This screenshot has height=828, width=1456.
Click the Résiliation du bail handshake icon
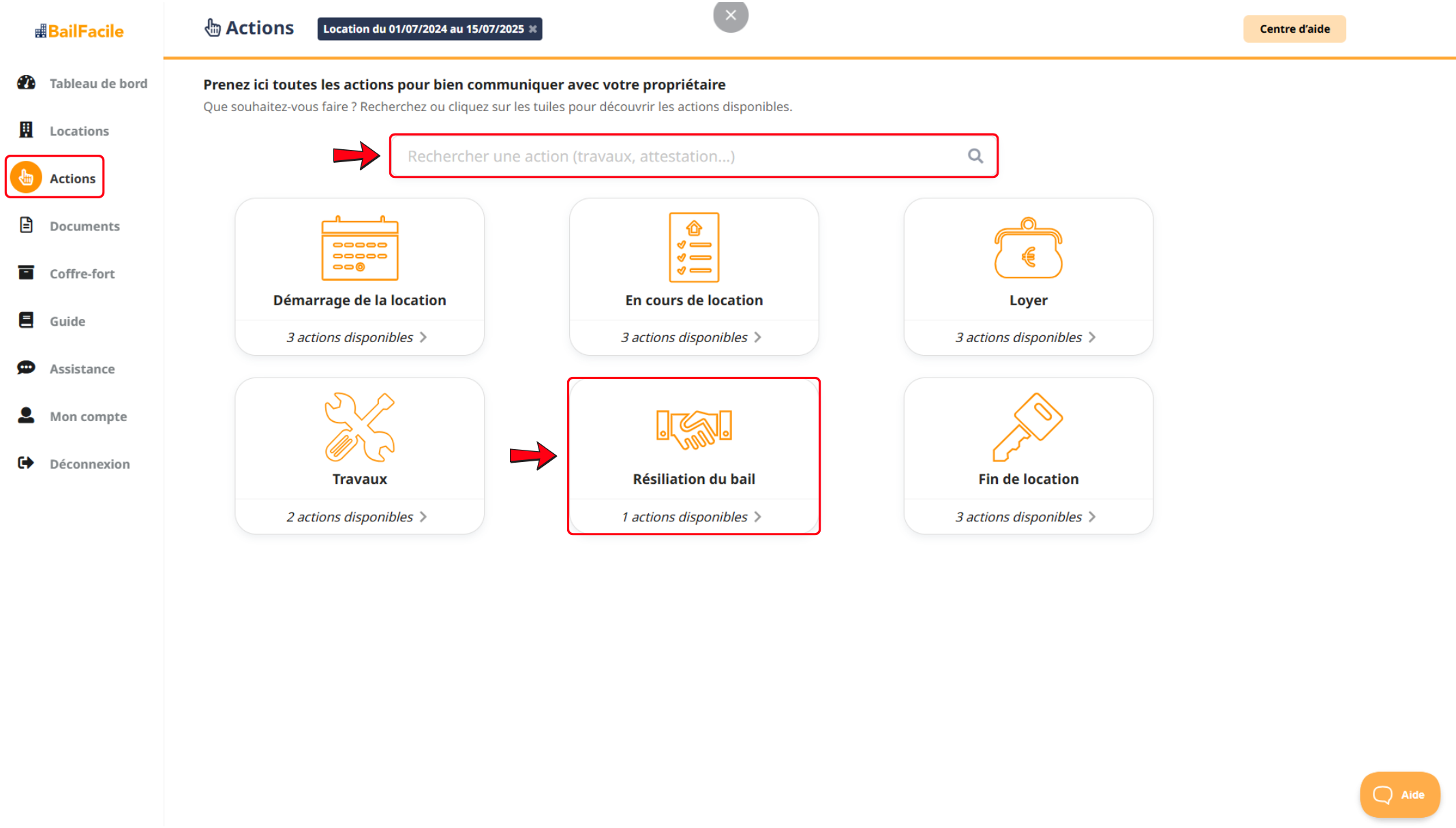point(694,429)
